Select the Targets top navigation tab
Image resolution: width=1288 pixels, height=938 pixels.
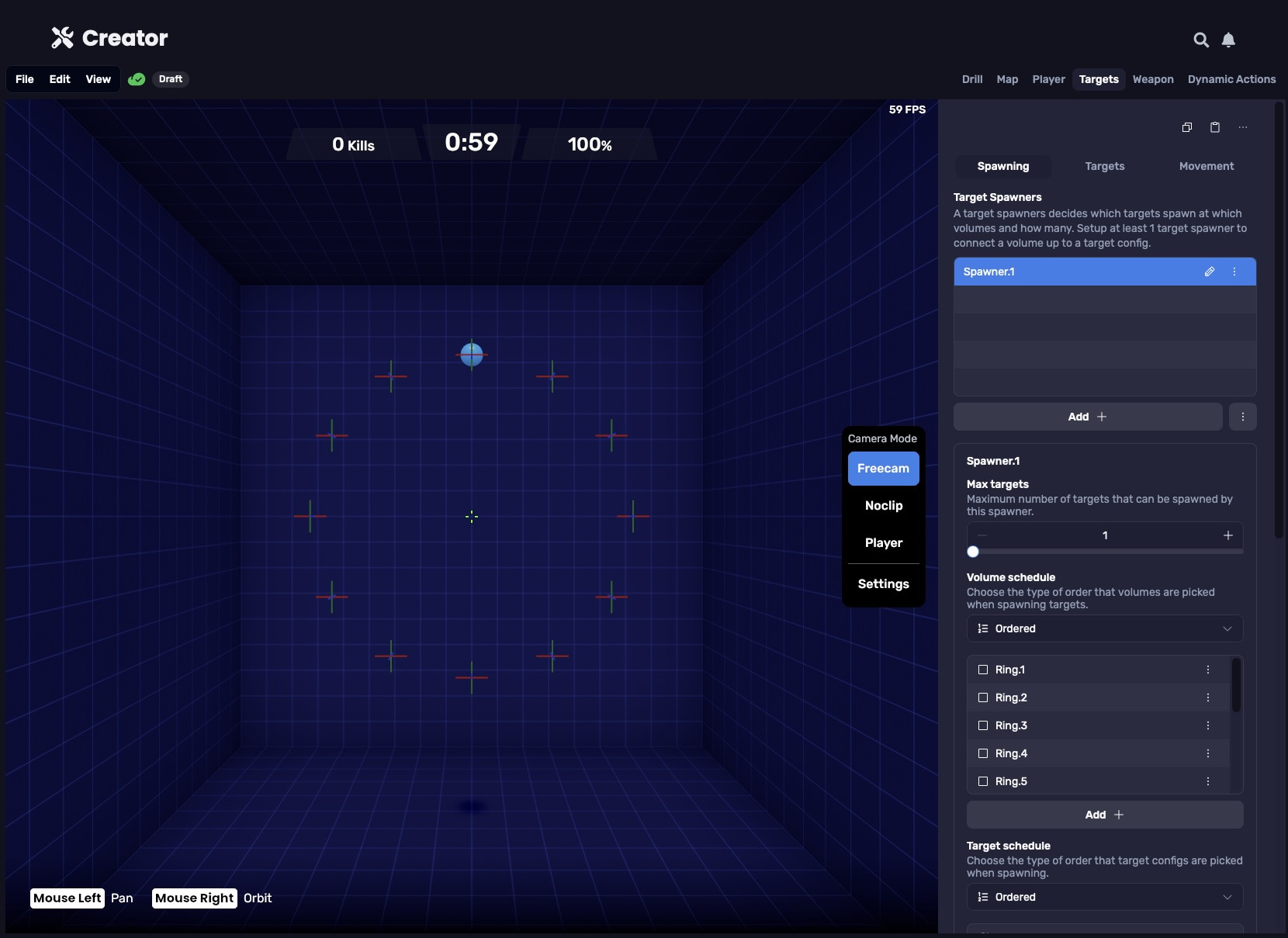1099,79
